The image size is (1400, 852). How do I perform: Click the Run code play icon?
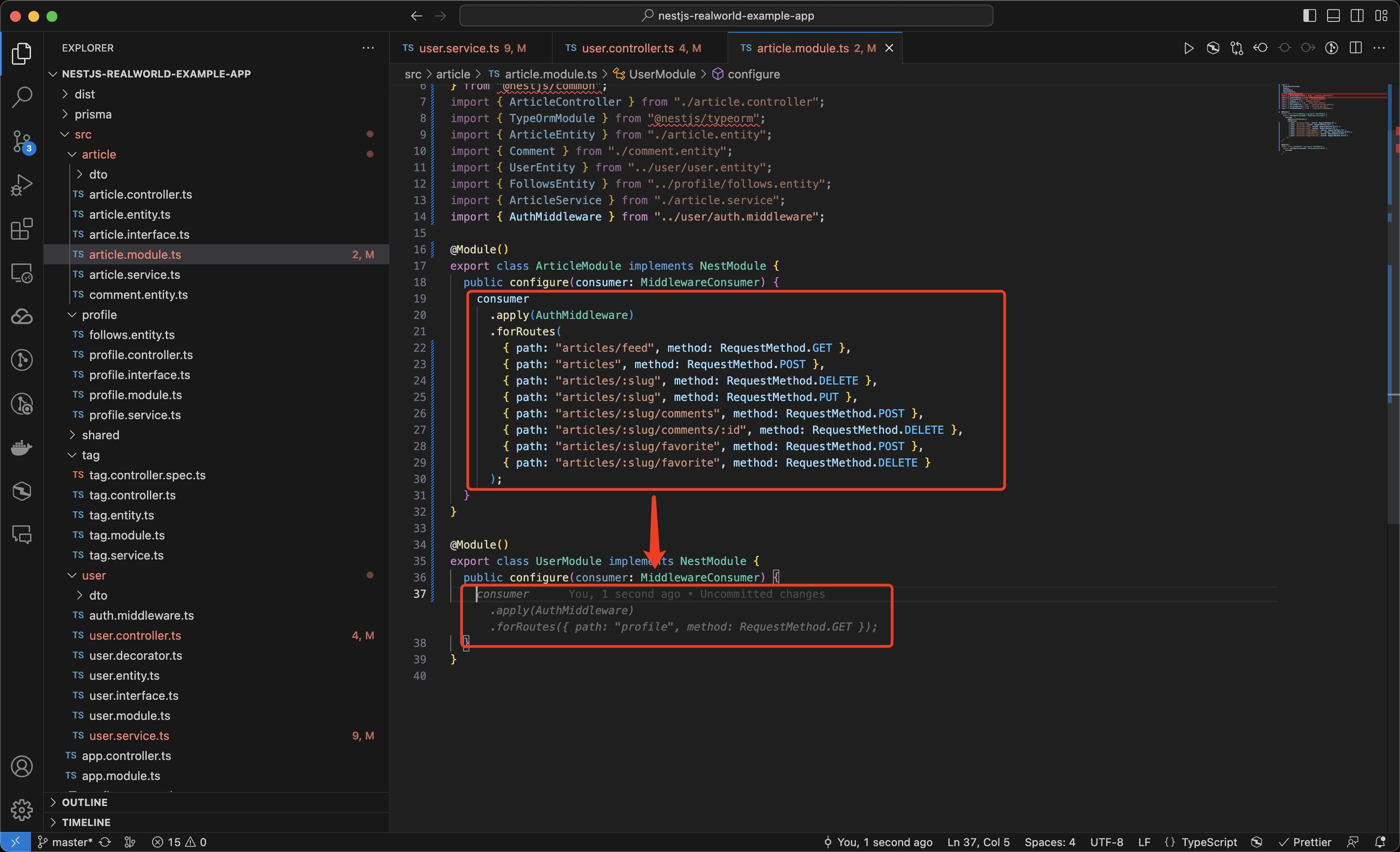tap(1188, 48)
